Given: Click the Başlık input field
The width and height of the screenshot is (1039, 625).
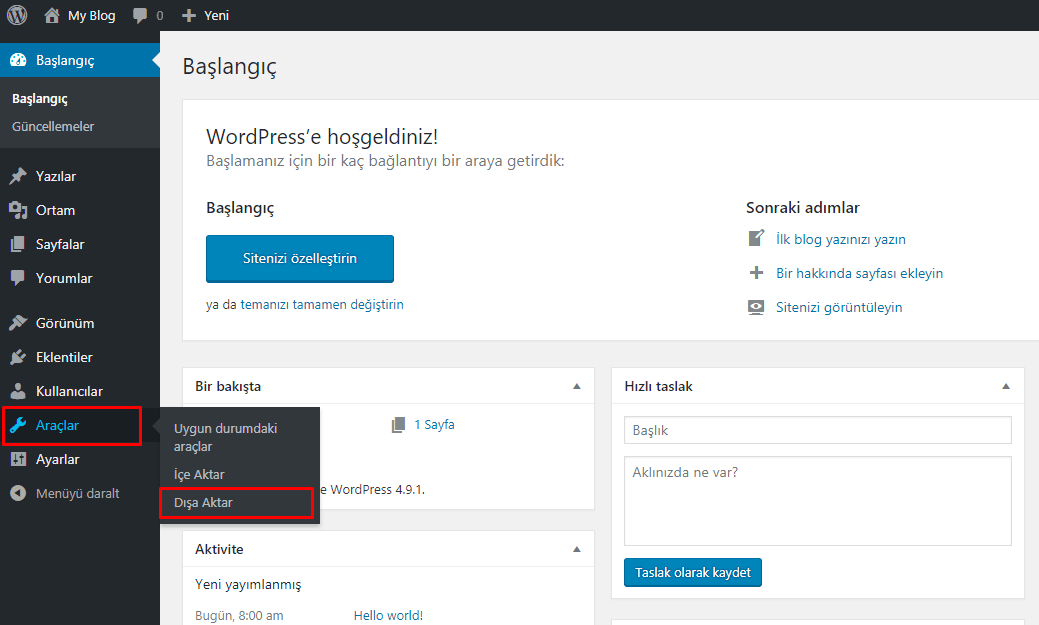Looking at the screenshot, I should [x=817, y=430].
